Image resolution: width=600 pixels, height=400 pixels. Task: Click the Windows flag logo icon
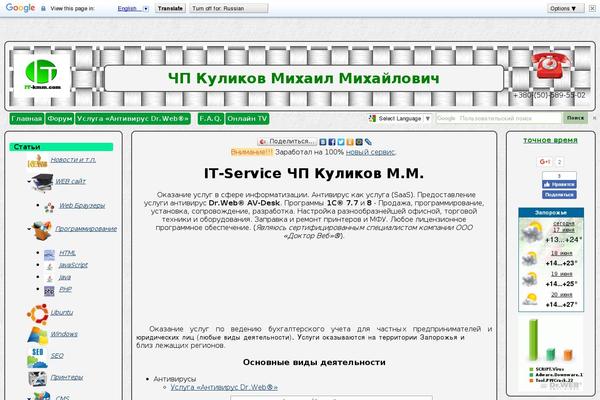[38, 335]
